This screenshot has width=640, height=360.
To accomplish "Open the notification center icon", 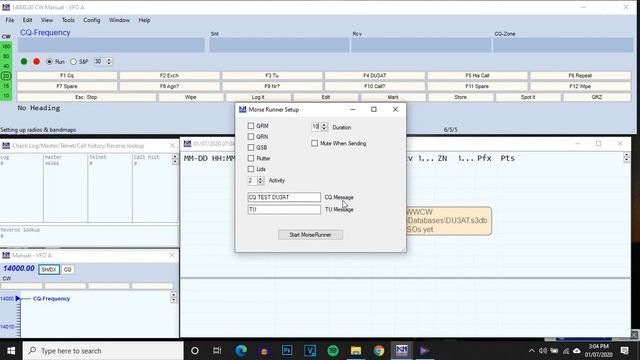I will (x=624, y=351).
